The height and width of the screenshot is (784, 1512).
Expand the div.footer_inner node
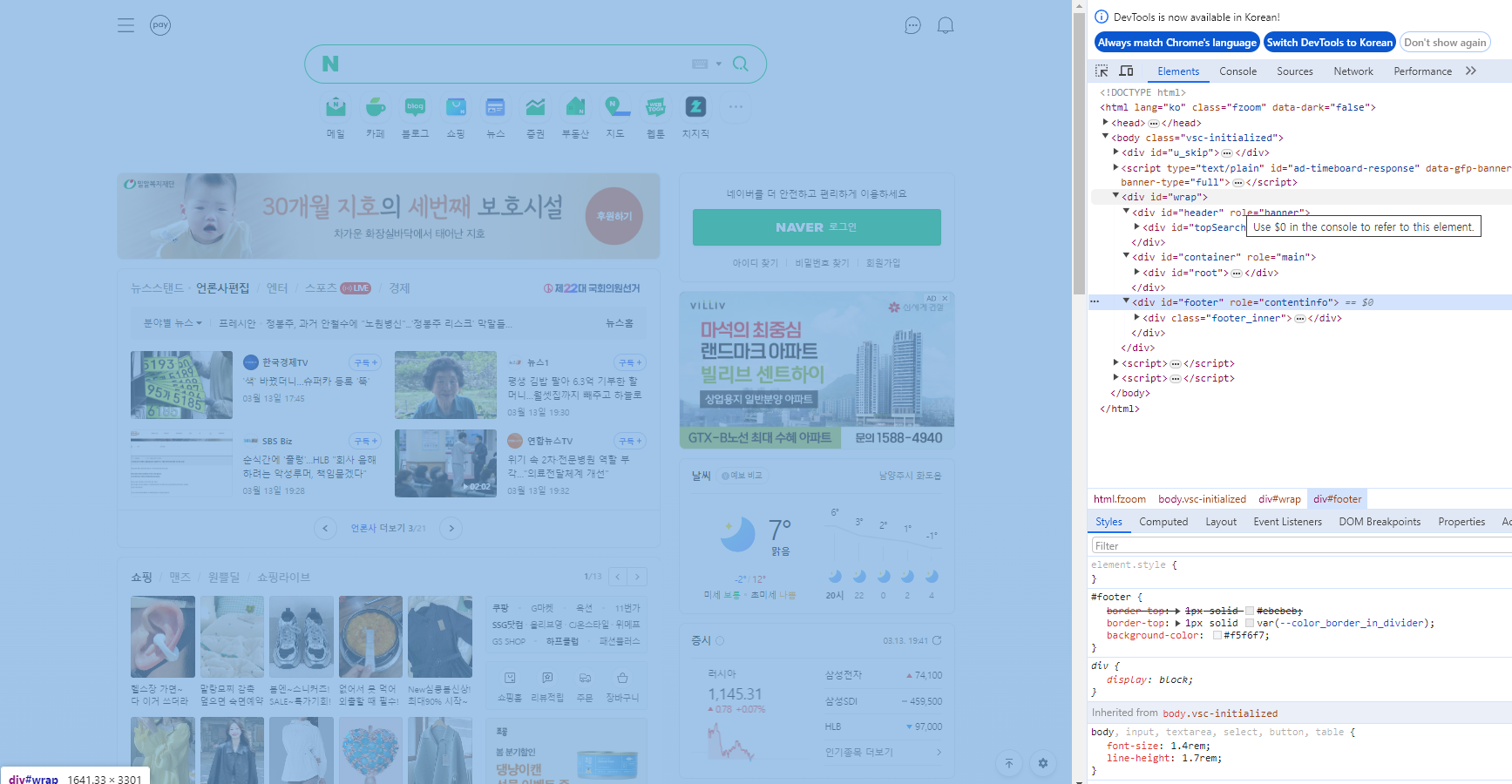(1136, 317)
